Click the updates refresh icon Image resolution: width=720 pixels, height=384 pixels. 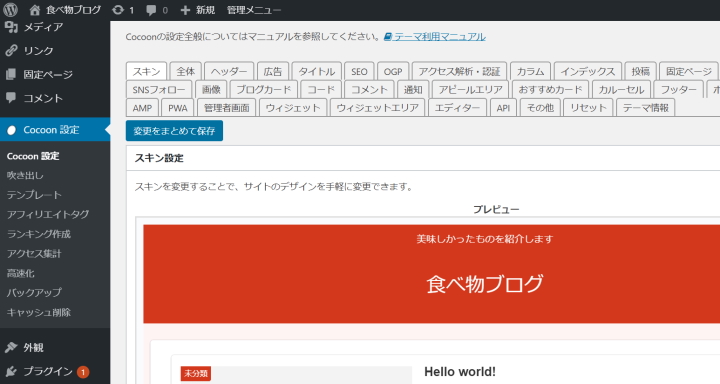(118, 10)
